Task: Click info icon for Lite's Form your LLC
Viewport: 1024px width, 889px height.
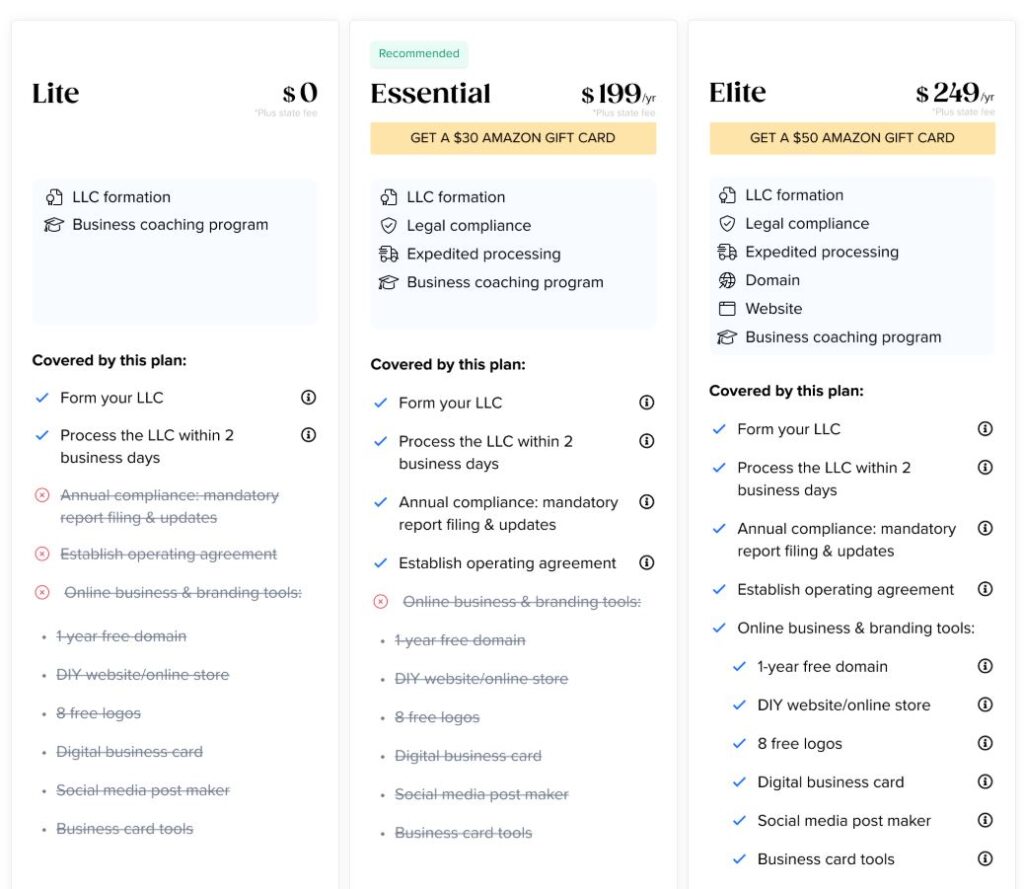Action: 308,397
